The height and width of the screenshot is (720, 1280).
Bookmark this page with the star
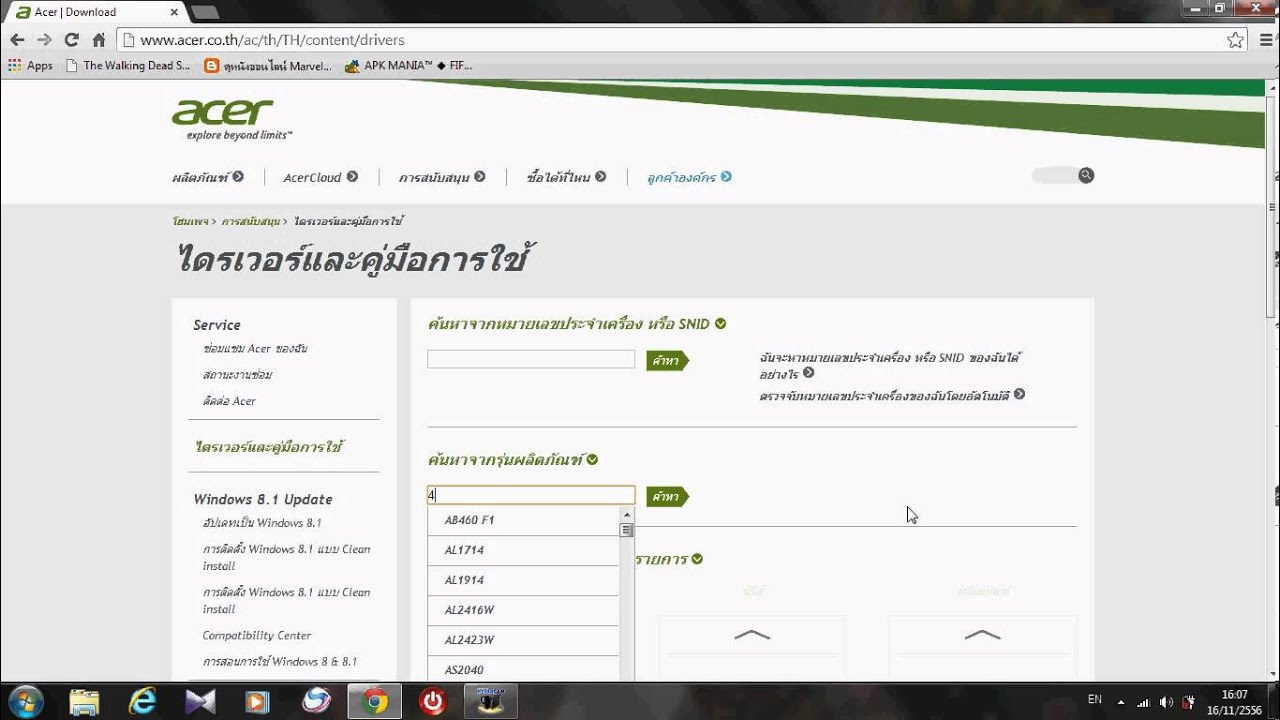(x=1235, y=40)
